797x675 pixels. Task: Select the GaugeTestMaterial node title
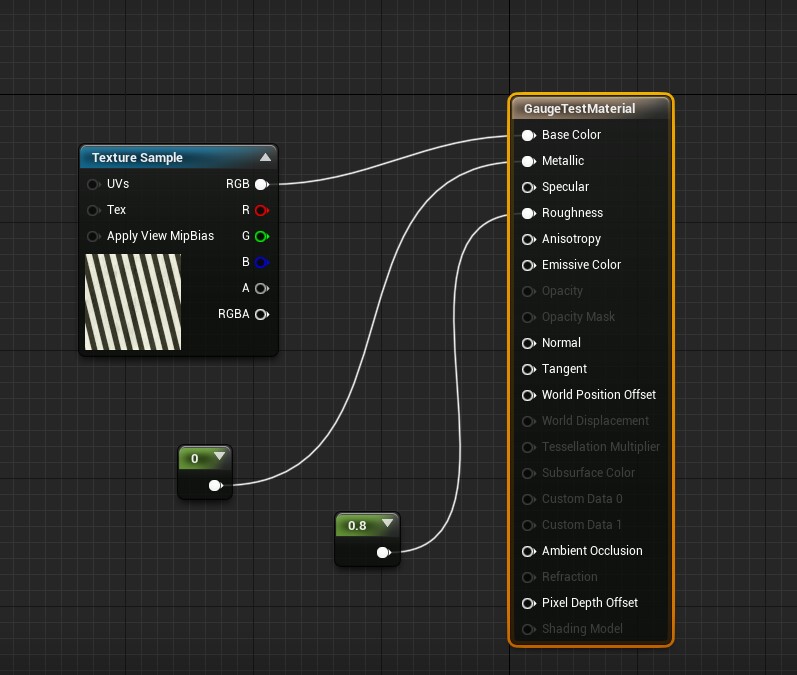[579, 108]
